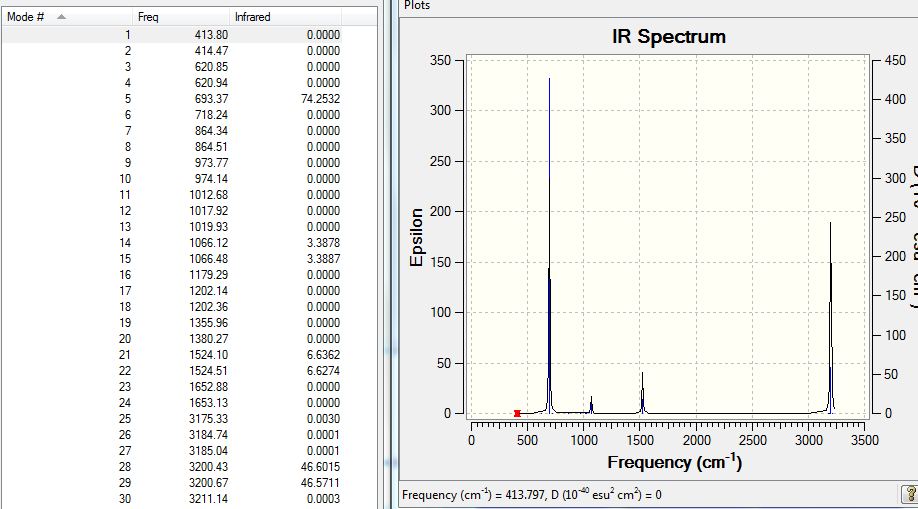Select mode 12 frequency 1017.92

pos(208,211)
